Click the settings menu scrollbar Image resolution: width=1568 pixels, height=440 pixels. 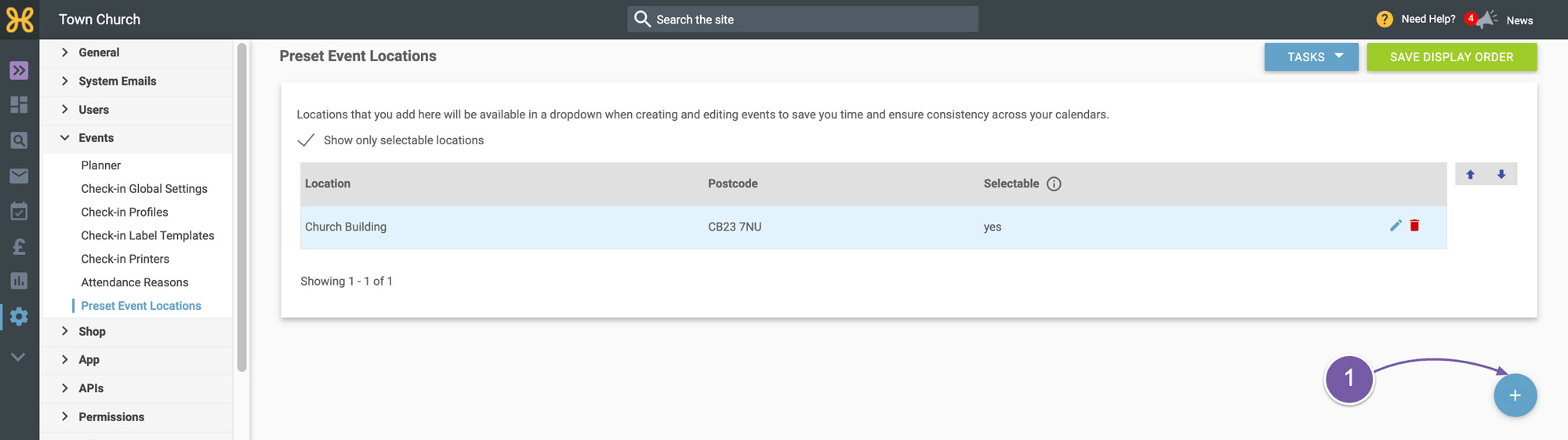242,208
